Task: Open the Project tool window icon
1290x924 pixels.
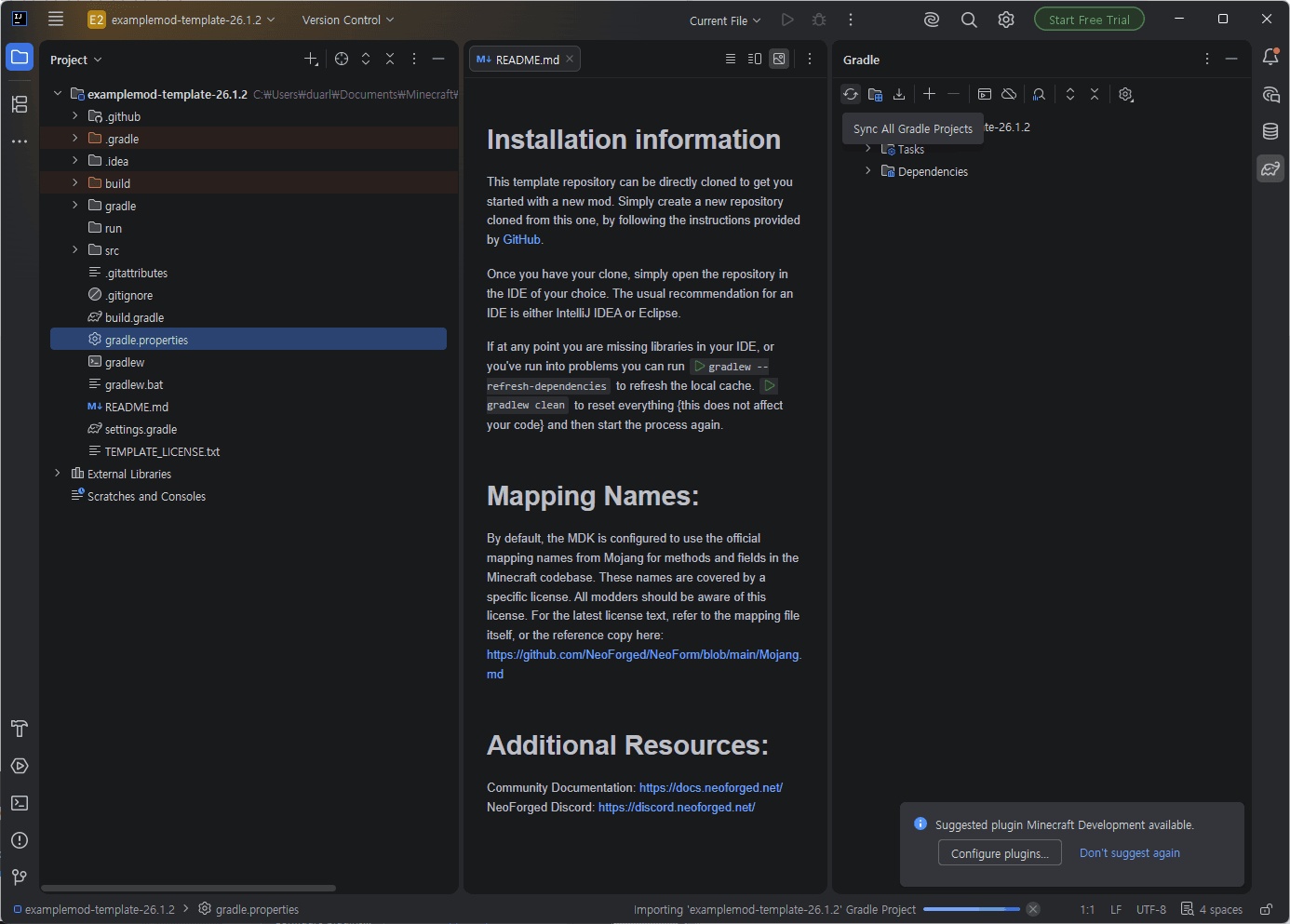Action: 20,58
